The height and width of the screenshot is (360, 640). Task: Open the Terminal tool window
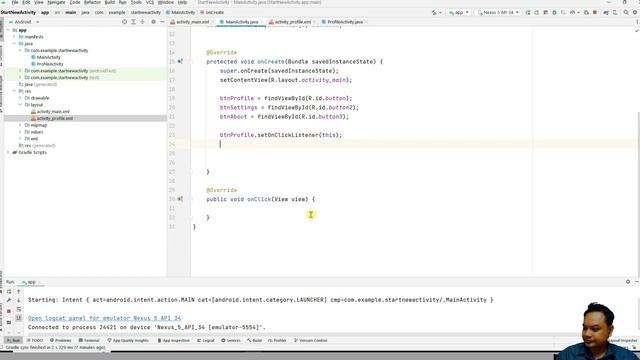(89, 340)
